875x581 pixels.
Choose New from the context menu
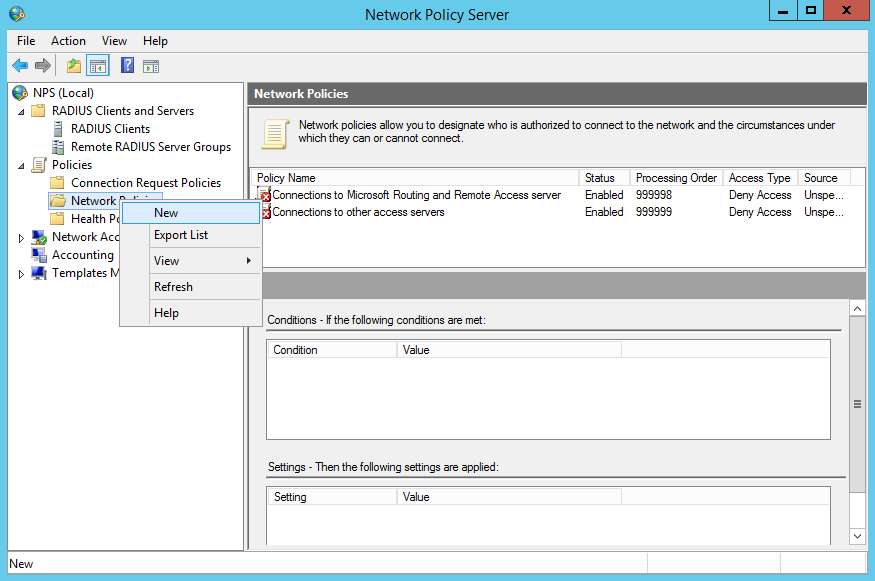coord(166,213)
